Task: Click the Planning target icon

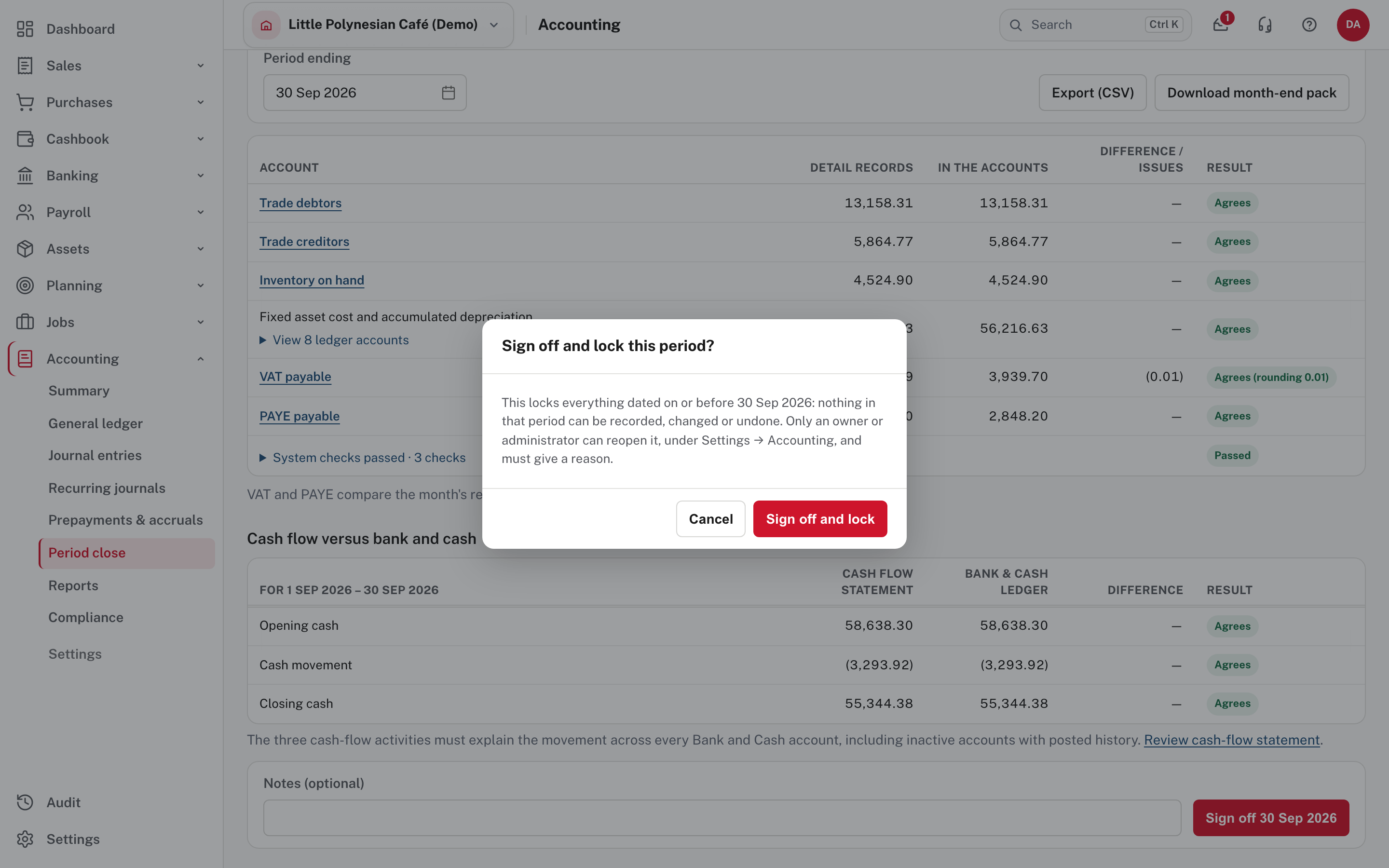Action: click(x=25, y=285)
